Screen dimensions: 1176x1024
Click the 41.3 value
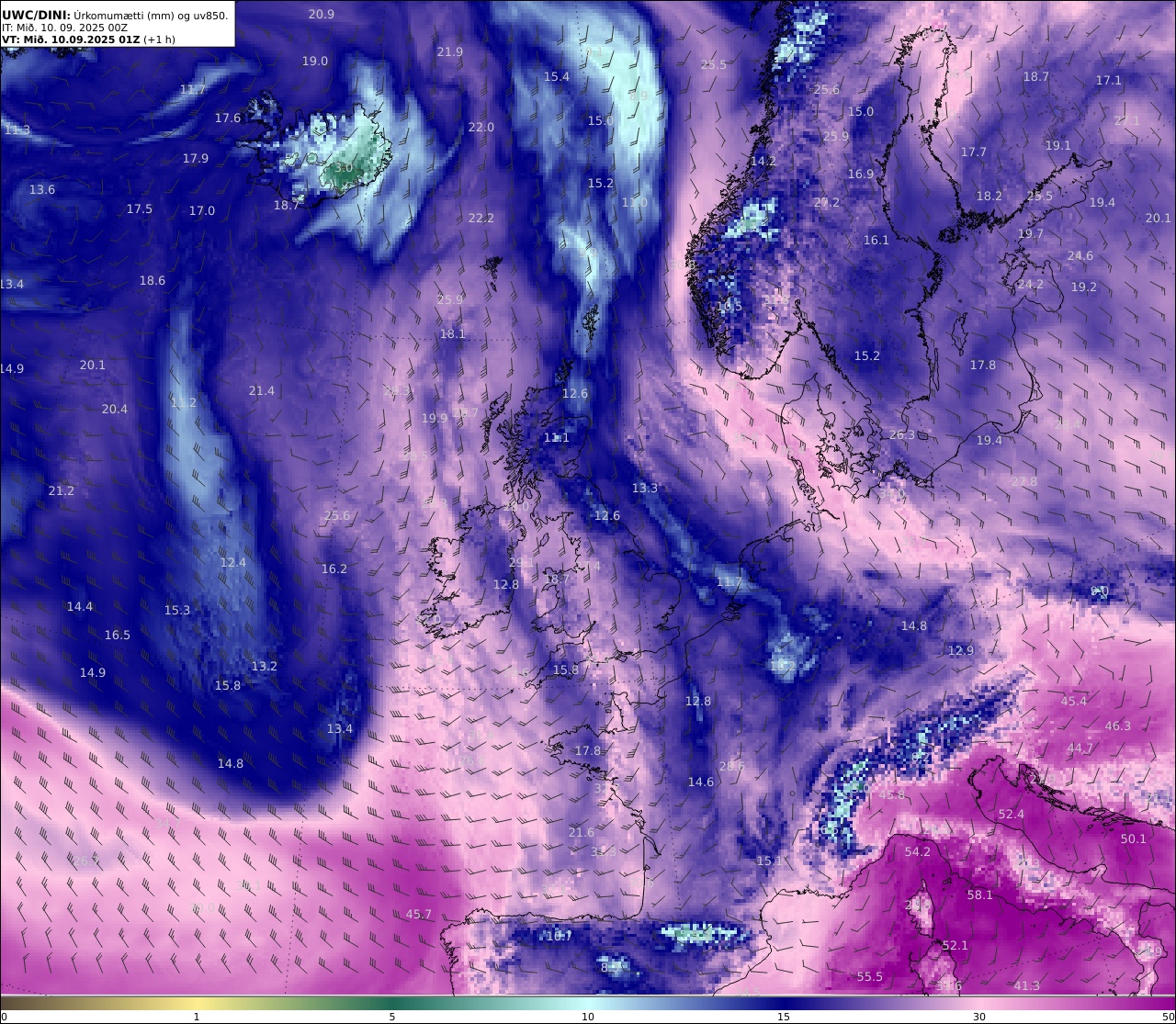click(1027, 985)
